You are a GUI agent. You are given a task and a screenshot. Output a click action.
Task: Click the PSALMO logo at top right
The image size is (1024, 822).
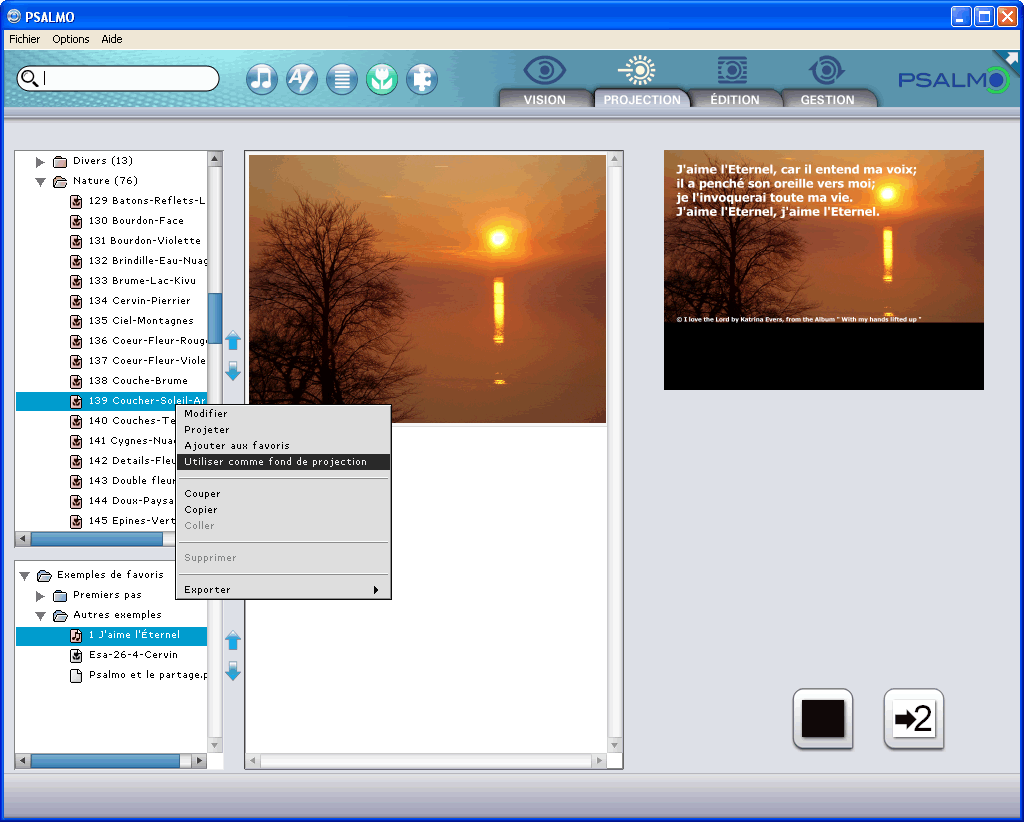pos(953,80)
